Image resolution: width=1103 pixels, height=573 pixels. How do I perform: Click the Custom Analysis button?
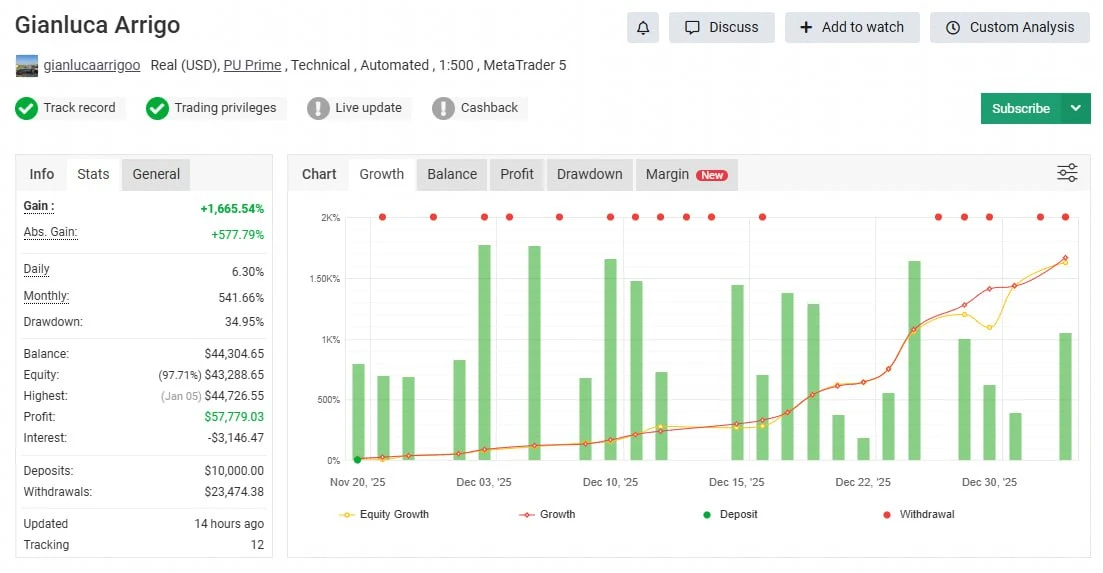pos(1009,28)
